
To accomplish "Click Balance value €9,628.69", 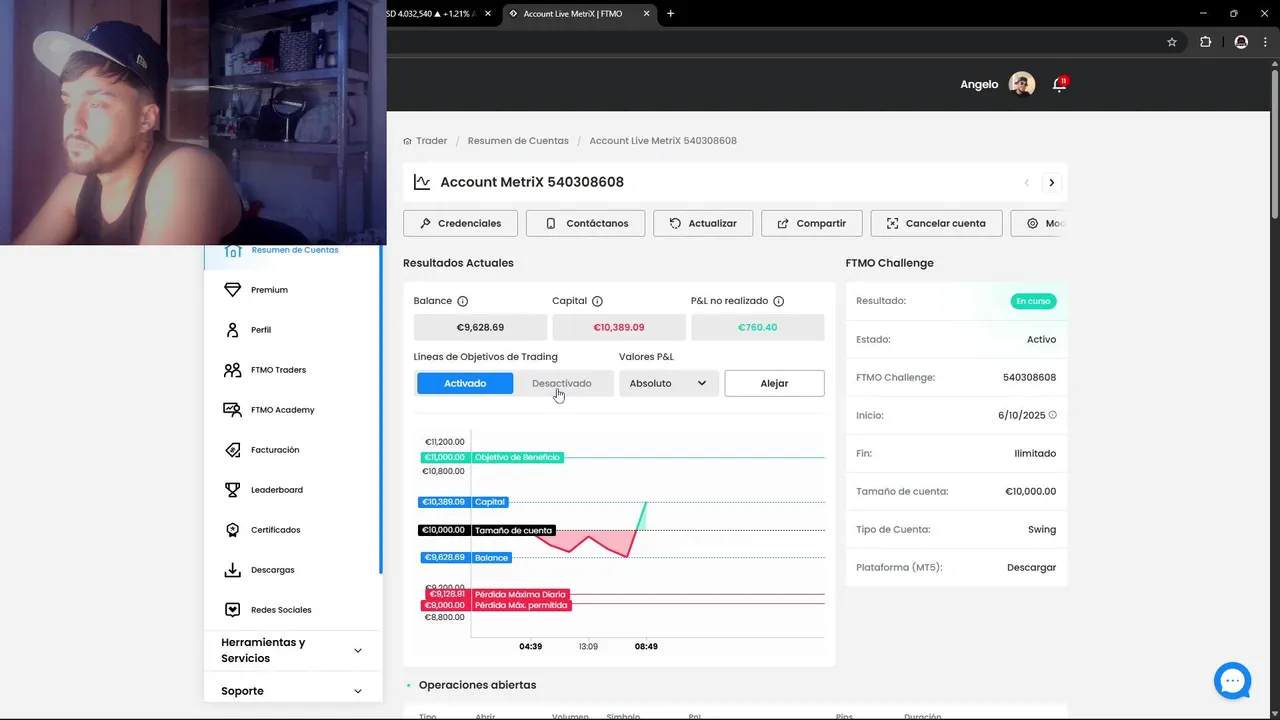I will pyautogui.click(x=480, y=327).
